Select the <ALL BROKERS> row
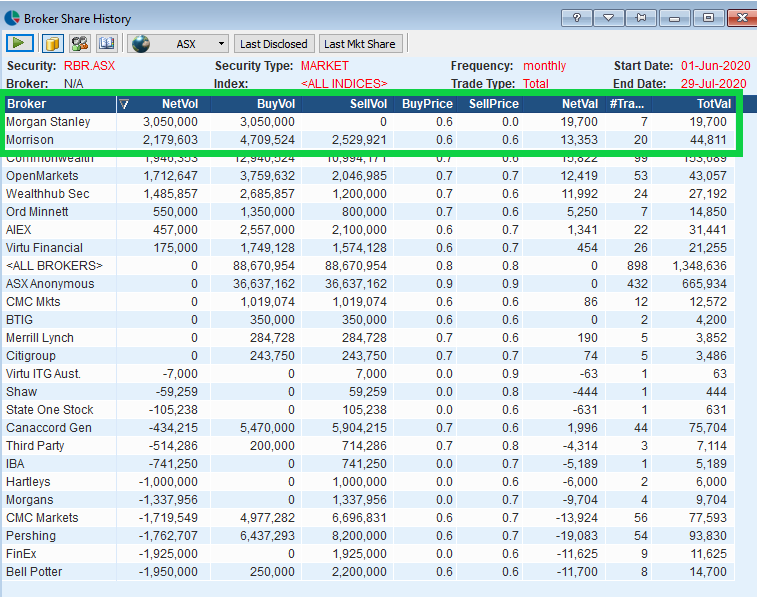 click(369, 265)
